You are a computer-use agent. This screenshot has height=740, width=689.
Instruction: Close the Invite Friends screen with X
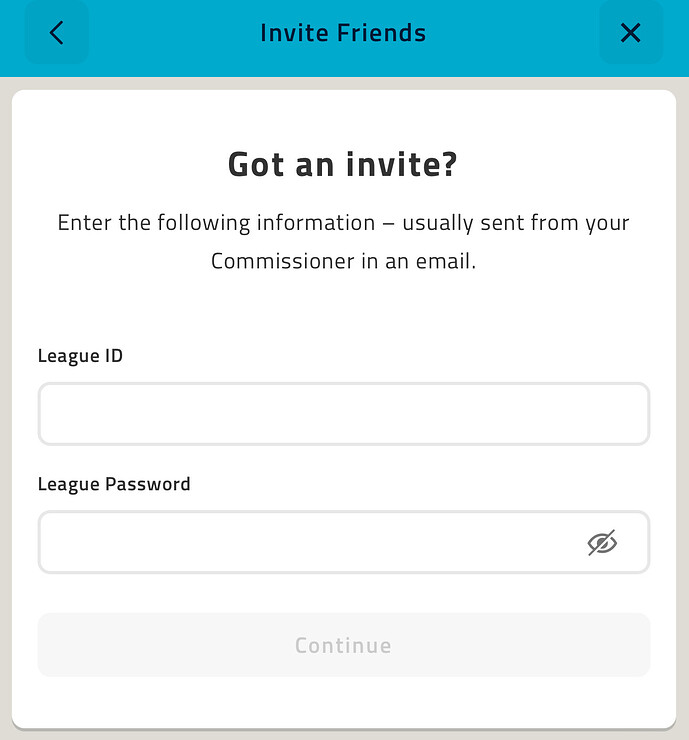630,33
